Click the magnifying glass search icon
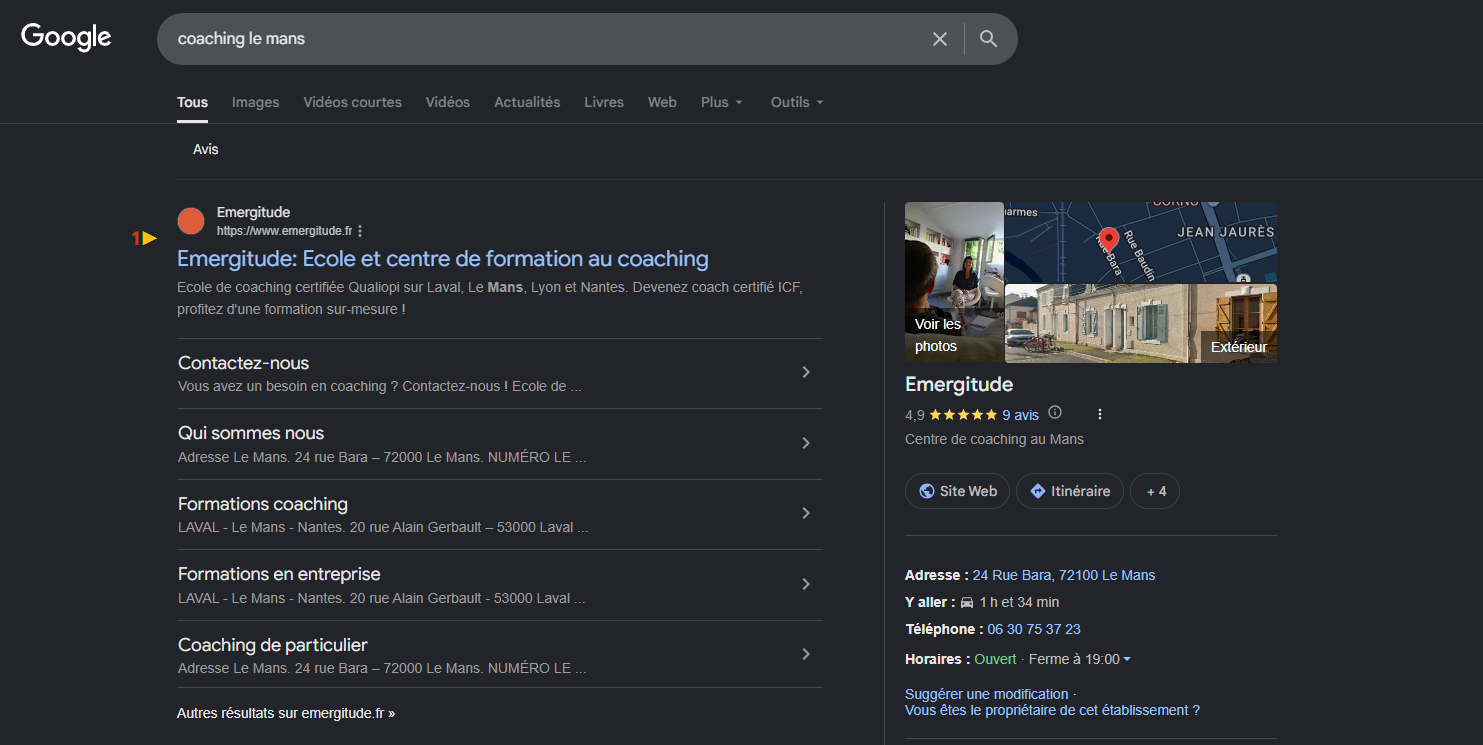The image size is (1483, 745). point(988,39)
